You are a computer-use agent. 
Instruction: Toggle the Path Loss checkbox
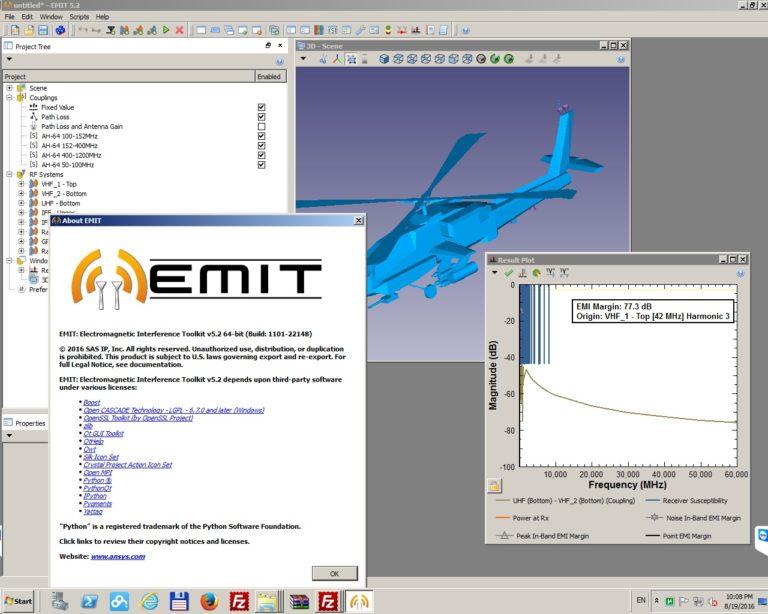[262, 117]
